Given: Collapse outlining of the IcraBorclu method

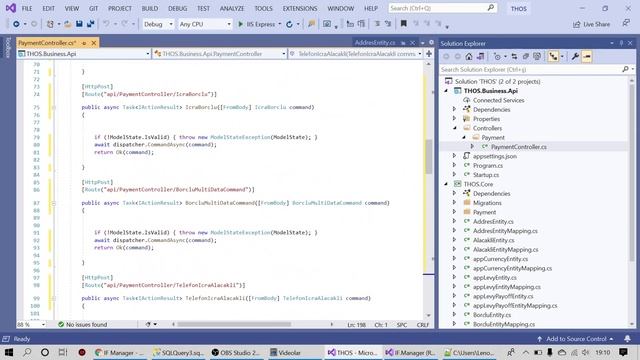Looking at the screenshot, I should (x=53, y=107).
